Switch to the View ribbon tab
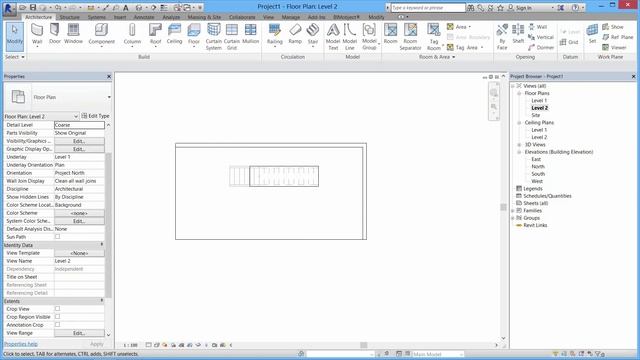 pyautogui.click(x=269, y=17)
